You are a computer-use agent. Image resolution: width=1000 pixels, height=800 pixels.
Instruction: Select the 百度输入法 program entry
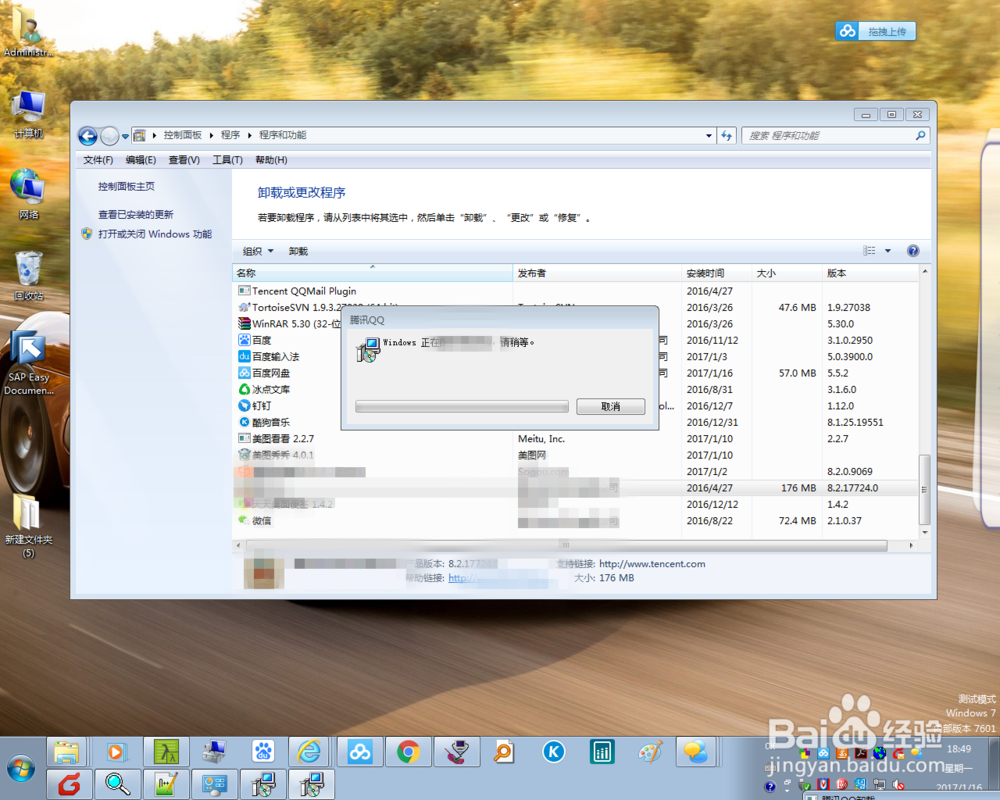click(x=276, y=357)
